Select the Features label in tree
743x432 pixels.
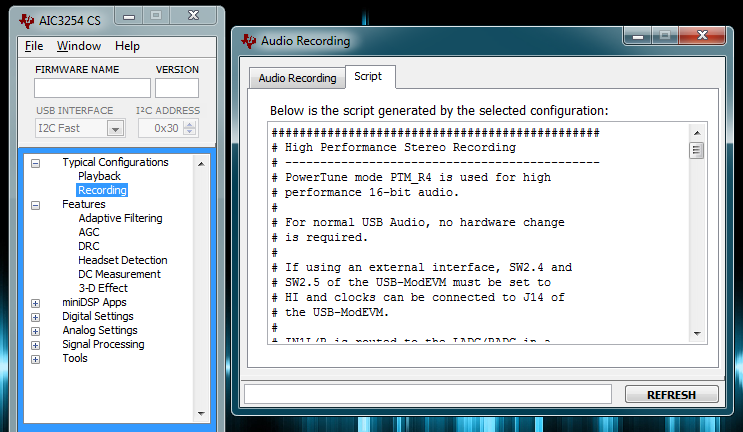pyautogui.click(x=84, y=204)
